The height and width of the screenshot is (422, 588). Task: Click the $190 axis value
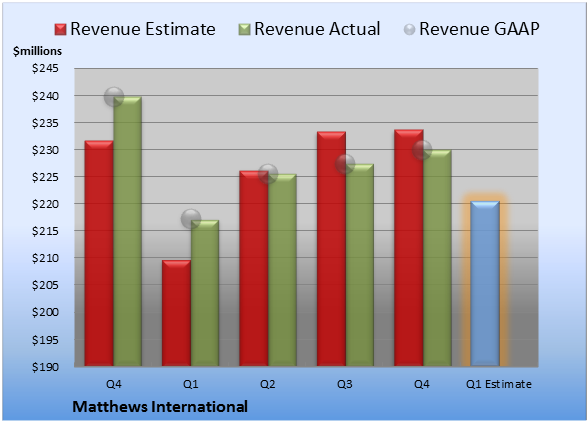tap(45, 367)
